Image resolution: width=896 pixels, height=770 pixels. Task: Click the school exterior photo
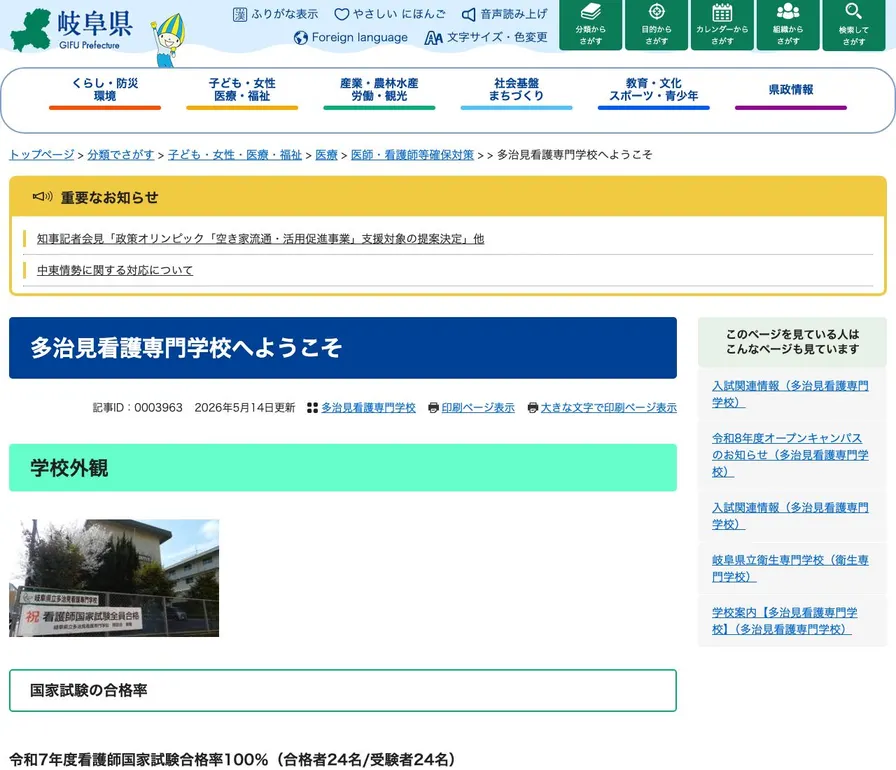point(114,578)
